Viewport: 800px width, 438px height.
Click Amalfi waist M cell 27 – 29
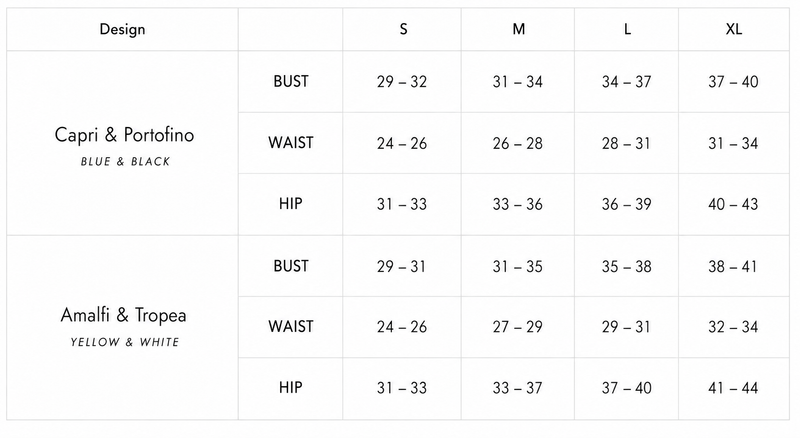(x=517, y=327)
